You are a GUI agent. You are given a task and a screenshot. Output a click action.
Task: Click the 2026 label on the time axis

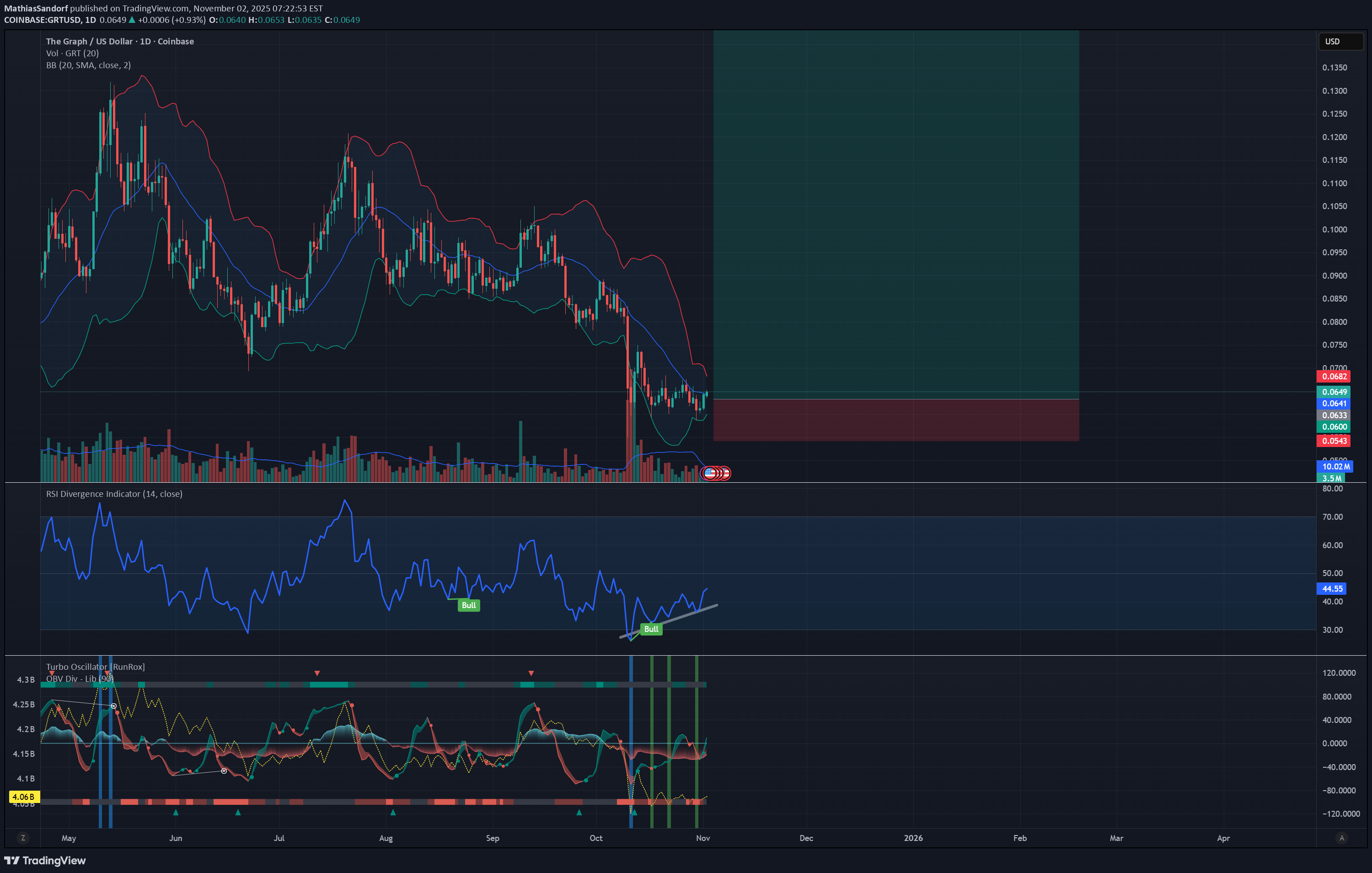click(913, 838)
